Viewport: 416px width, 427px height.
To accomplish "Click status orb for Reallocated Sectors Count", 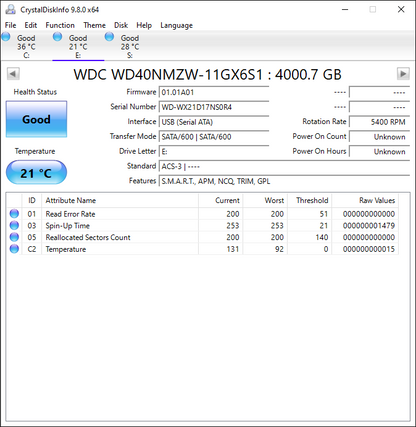I will pos(14,237).
